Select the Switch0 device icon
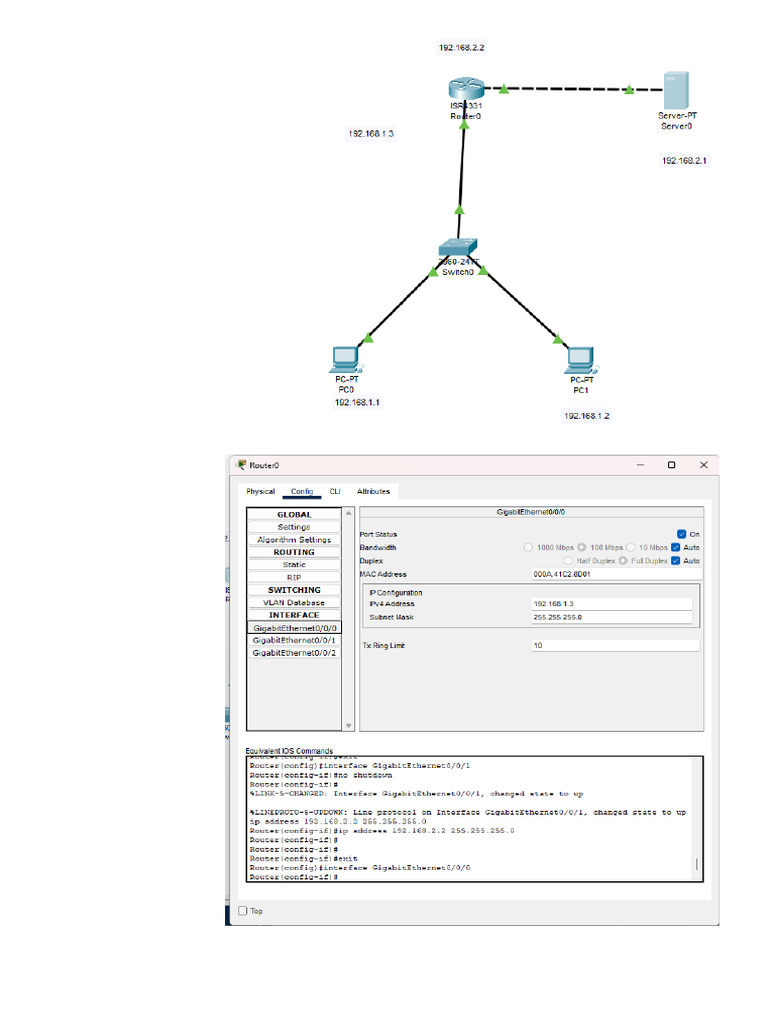 458,248
